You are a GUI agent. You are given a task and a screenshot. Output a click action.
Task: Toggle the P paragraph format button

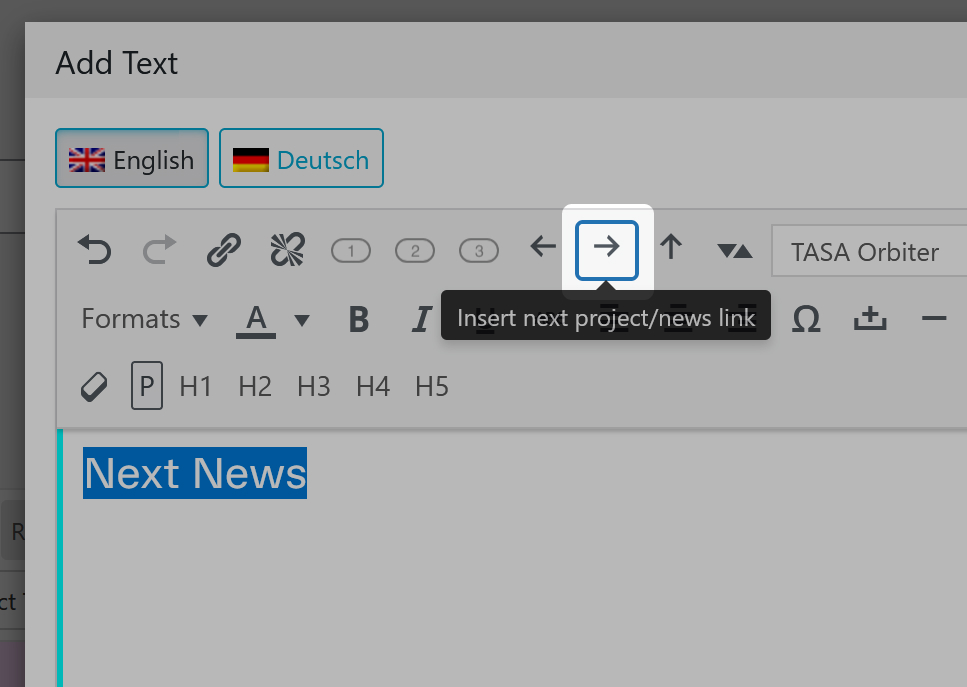pos(147,386)
